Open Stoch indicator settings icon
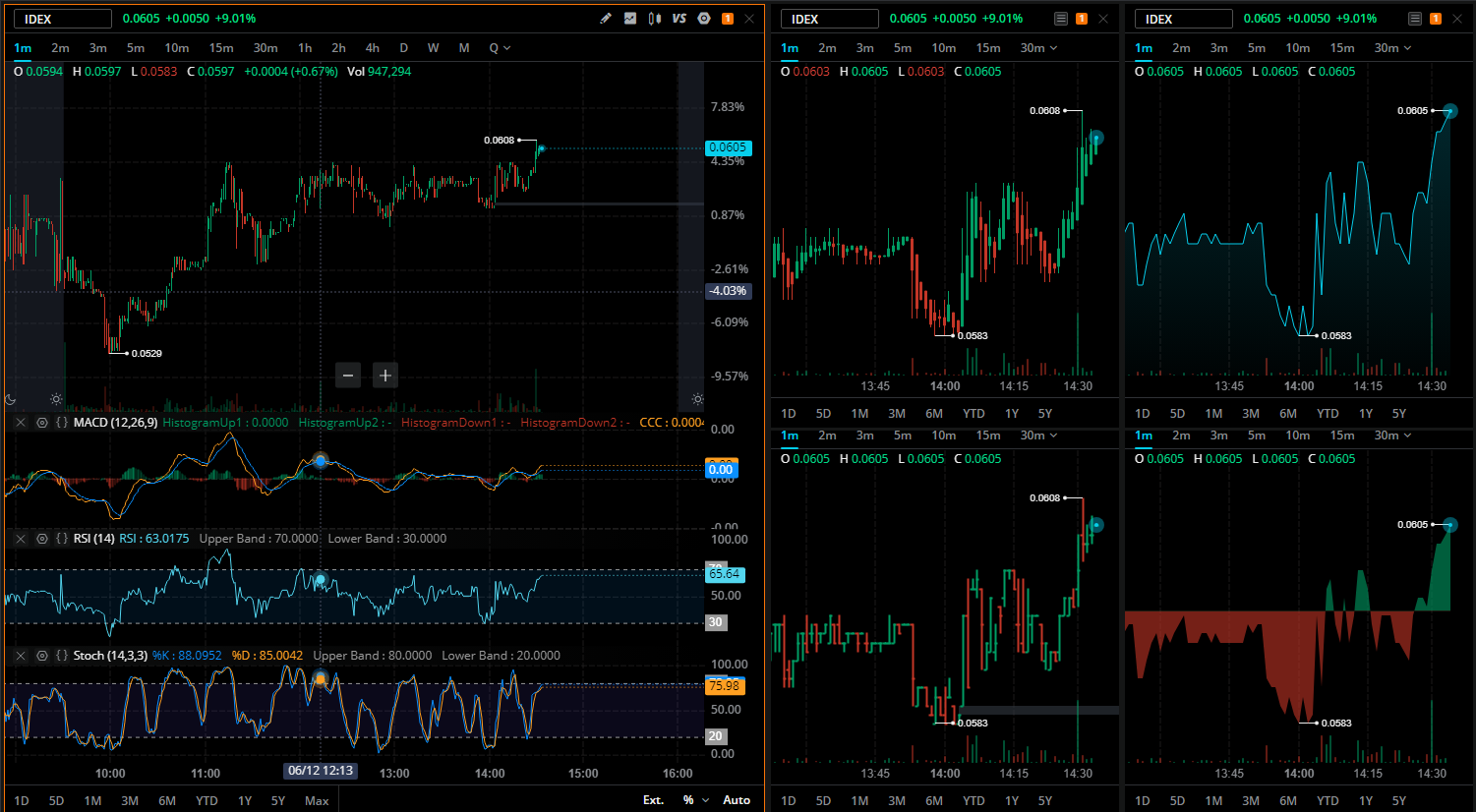1476x812 pixels. pyautogui.click(x=42, y=656)
